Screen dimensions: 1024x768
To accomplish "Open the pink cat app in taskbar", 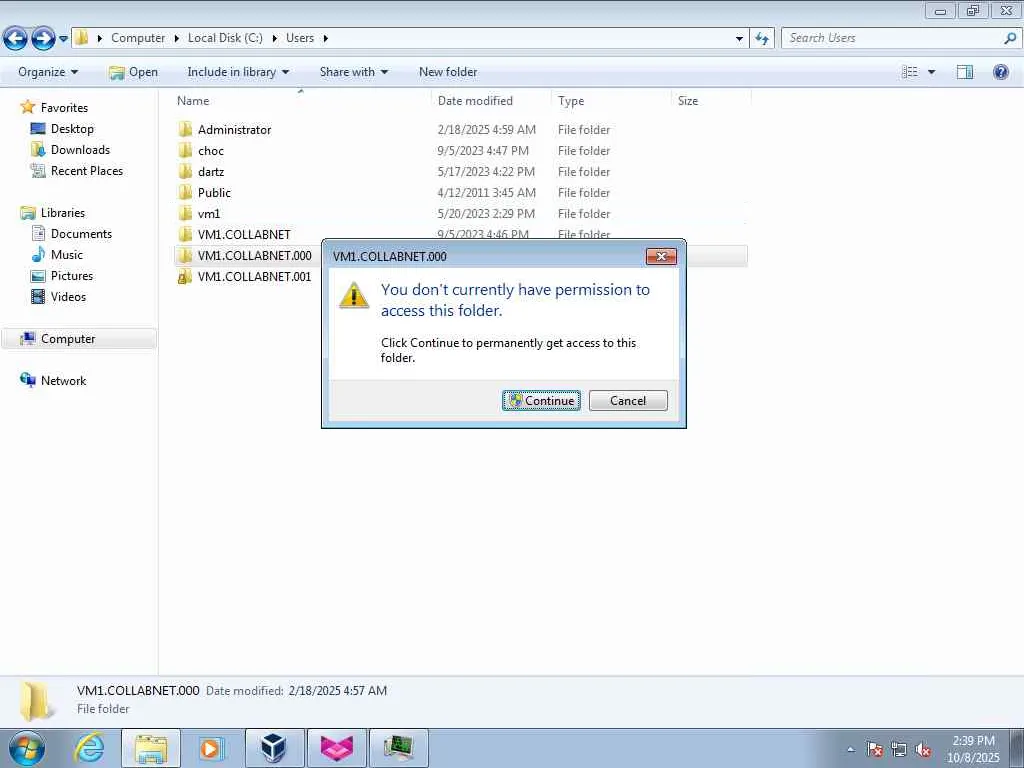I will coord(337,748).
